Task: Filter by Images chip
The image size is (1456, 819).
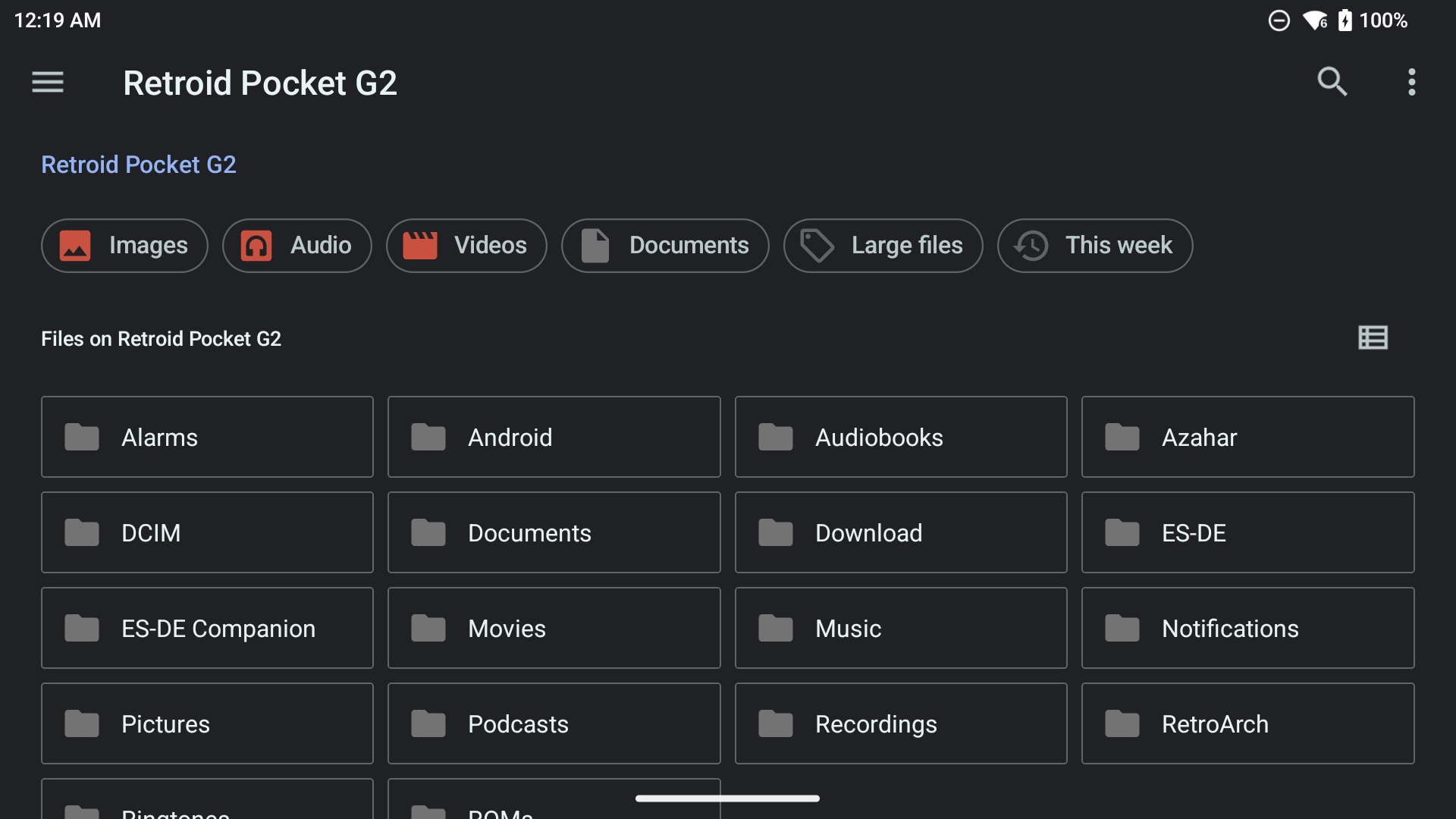Action: [x=124, y=246]
